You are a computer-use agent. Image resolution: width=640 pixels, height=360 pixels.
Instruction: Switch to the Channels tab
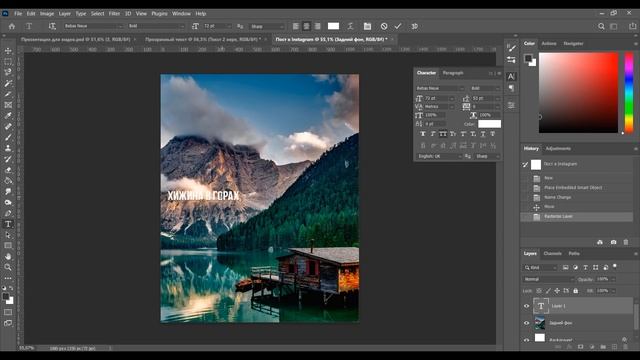[x=553, y=253]
